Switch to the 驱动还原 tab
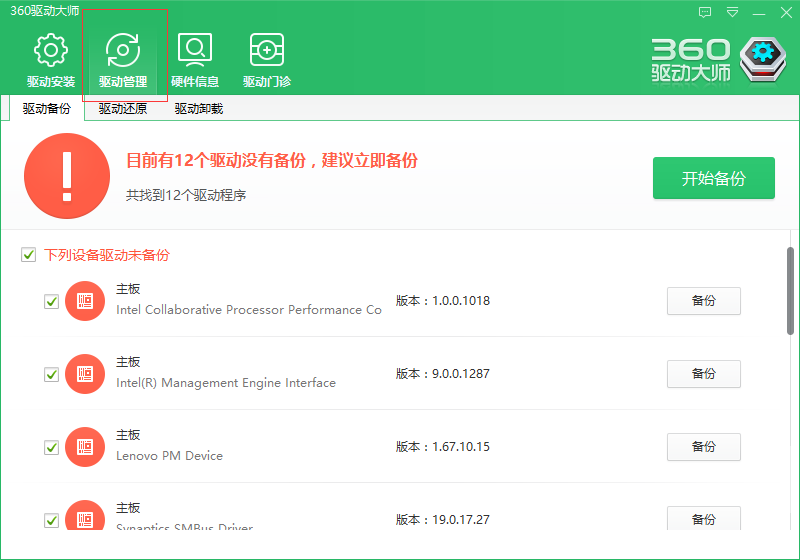 (122, 109)
